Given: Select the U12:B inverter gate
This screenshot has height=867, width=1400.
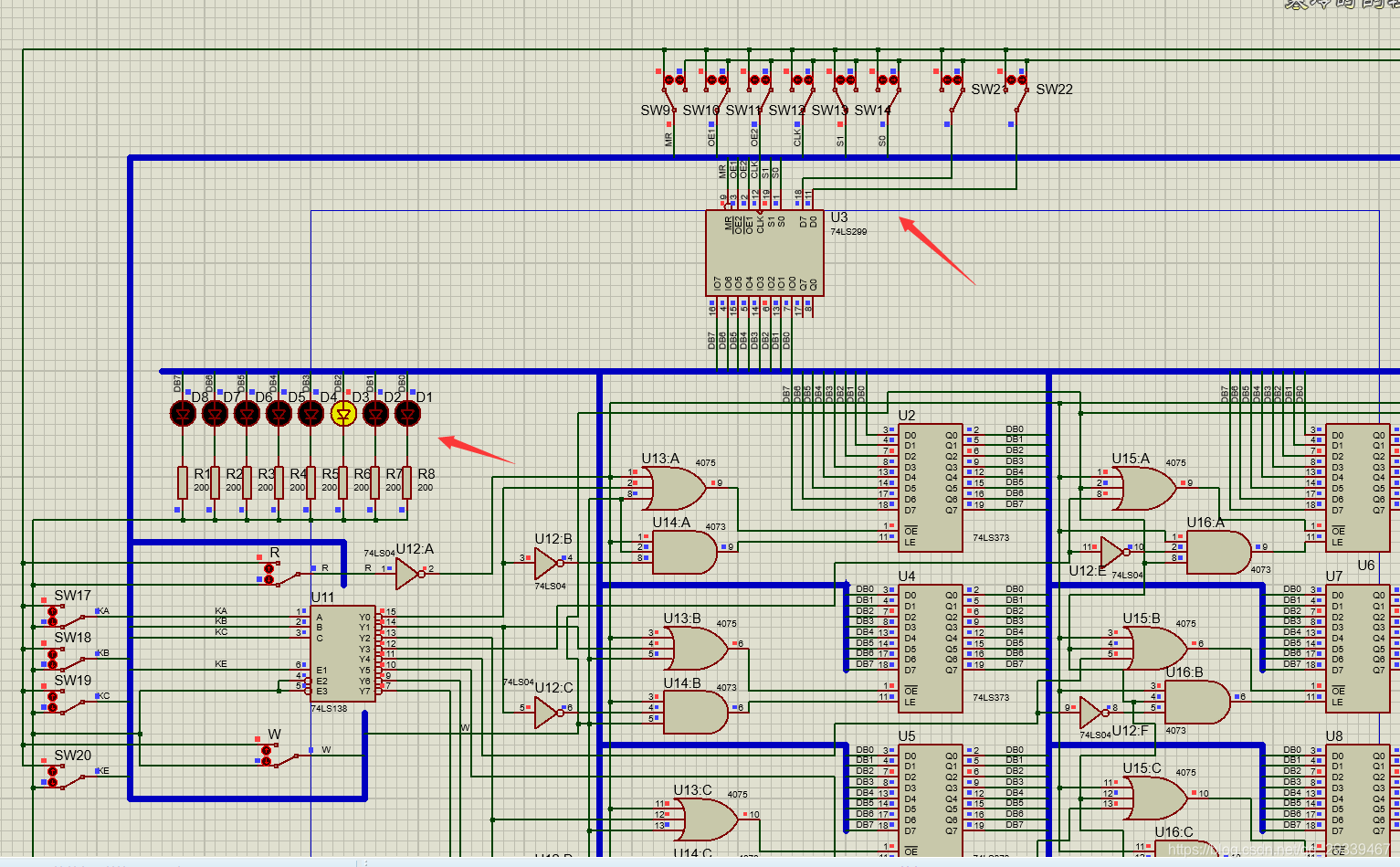Looking at the screenshot, I should tap(548, 564).
